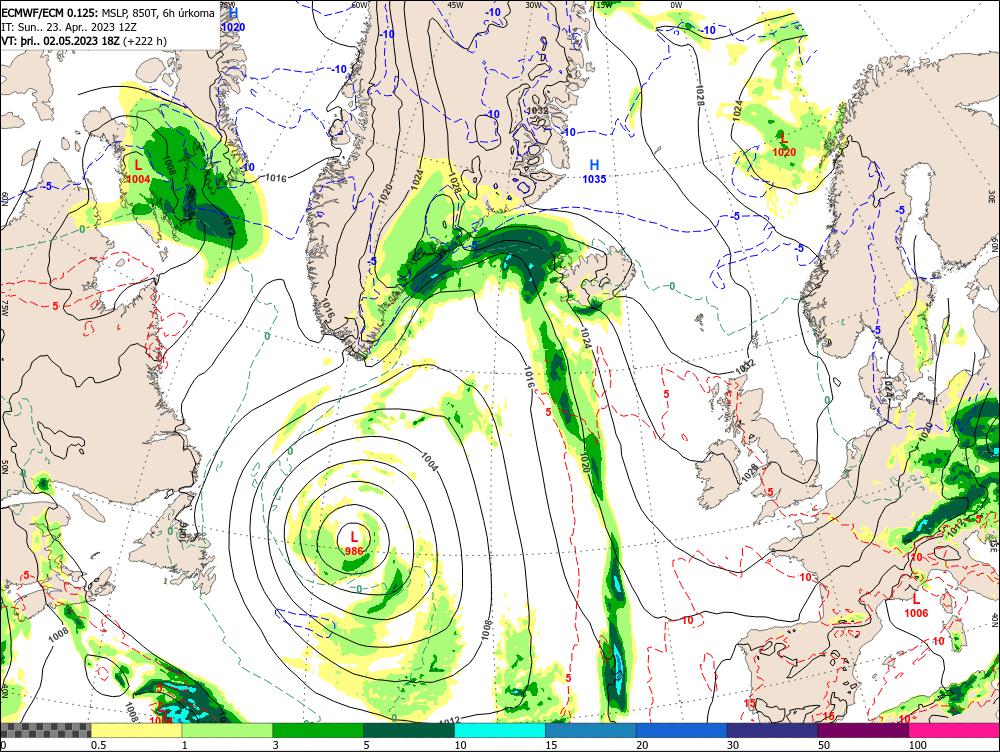Click the legend tick label "100"

(x=918, y=745)
